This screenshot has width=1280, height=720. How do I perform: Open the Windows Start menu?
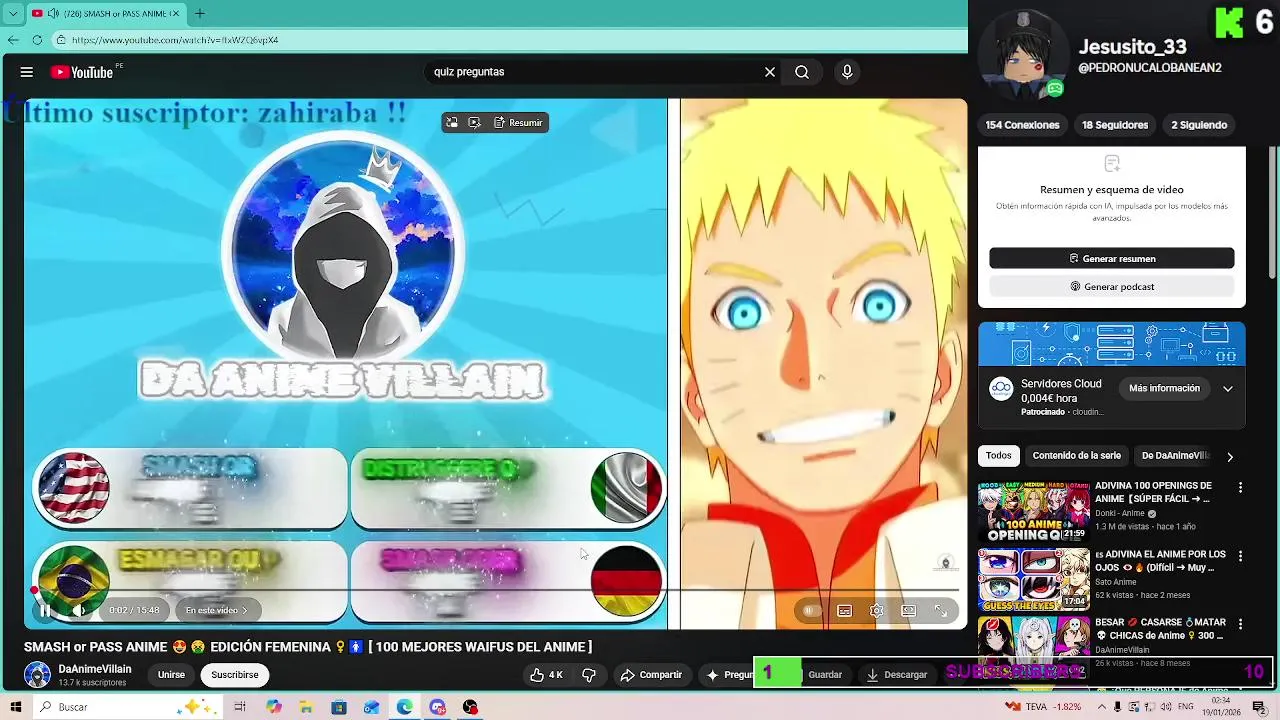point(15,707)
